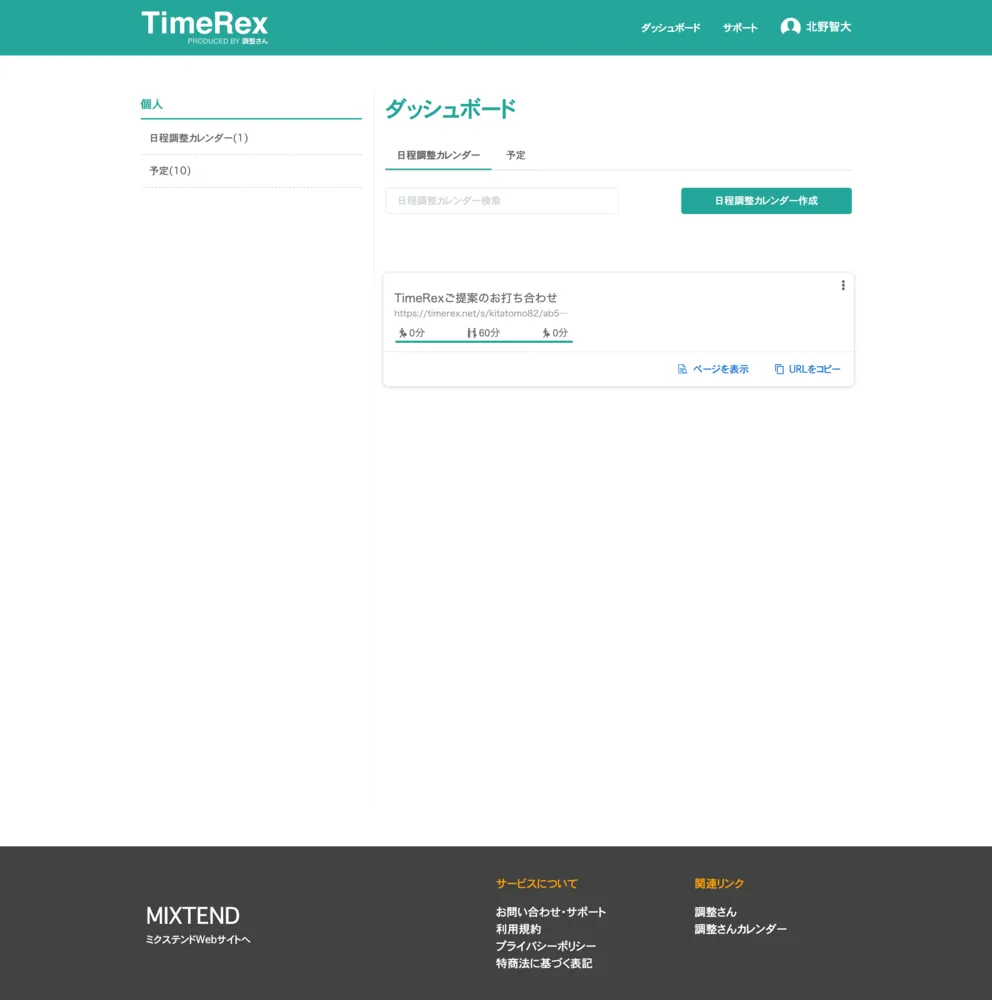This screenshot has height=1000, width=992.
Task: Visit the 調整さんカレンダー footer link
Action: point(740,929)
